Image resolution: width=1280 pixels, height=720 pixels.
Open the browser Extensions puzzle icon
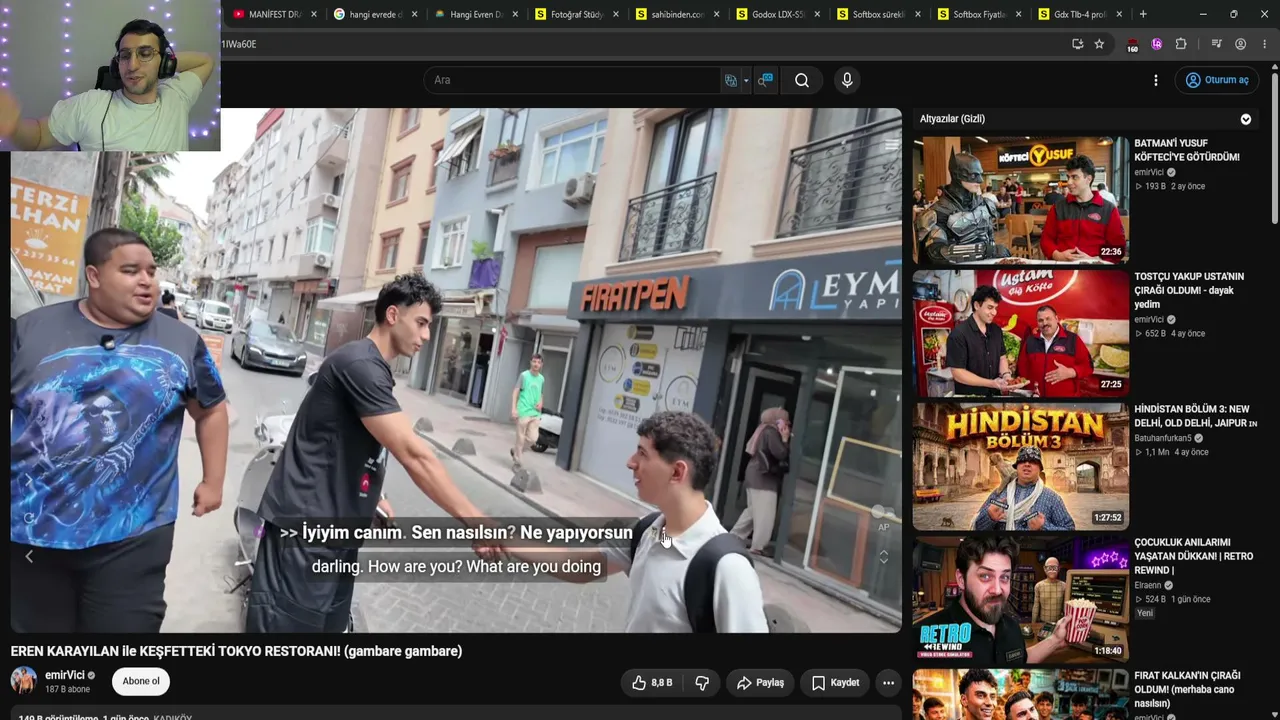pyautogui.click(x=1181, y=44)
